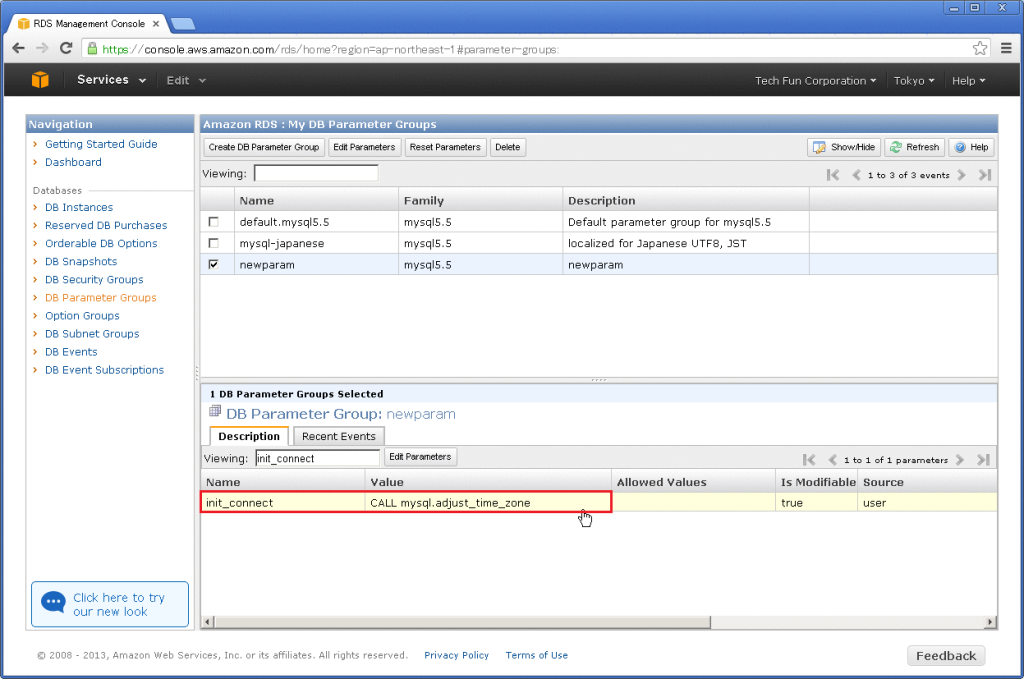
Task: Reload the page with refresh icon
Action: click(x=66, y=48)
